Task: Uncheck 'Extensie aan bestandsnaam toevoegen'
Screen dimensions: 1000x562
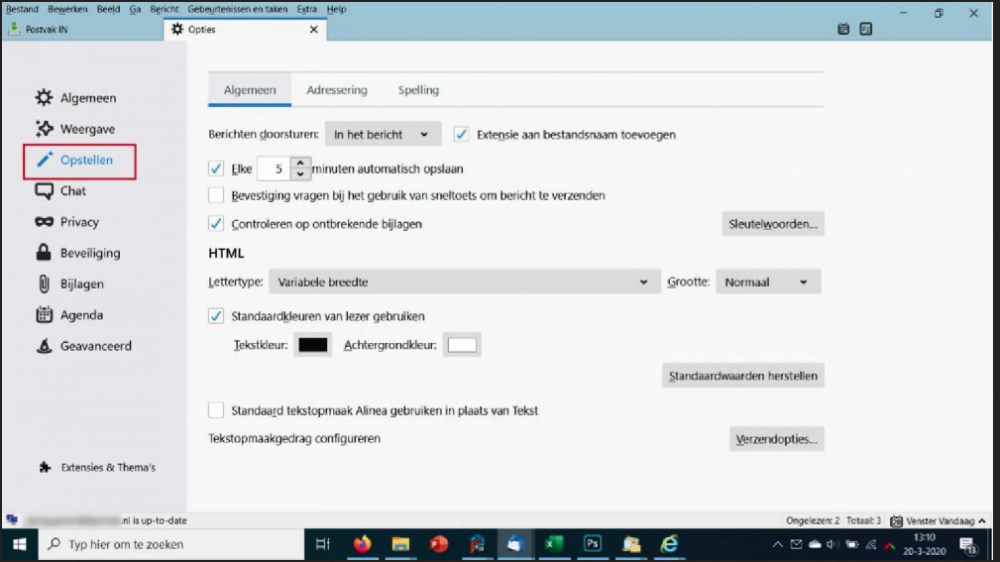Action: coord(462,134)
